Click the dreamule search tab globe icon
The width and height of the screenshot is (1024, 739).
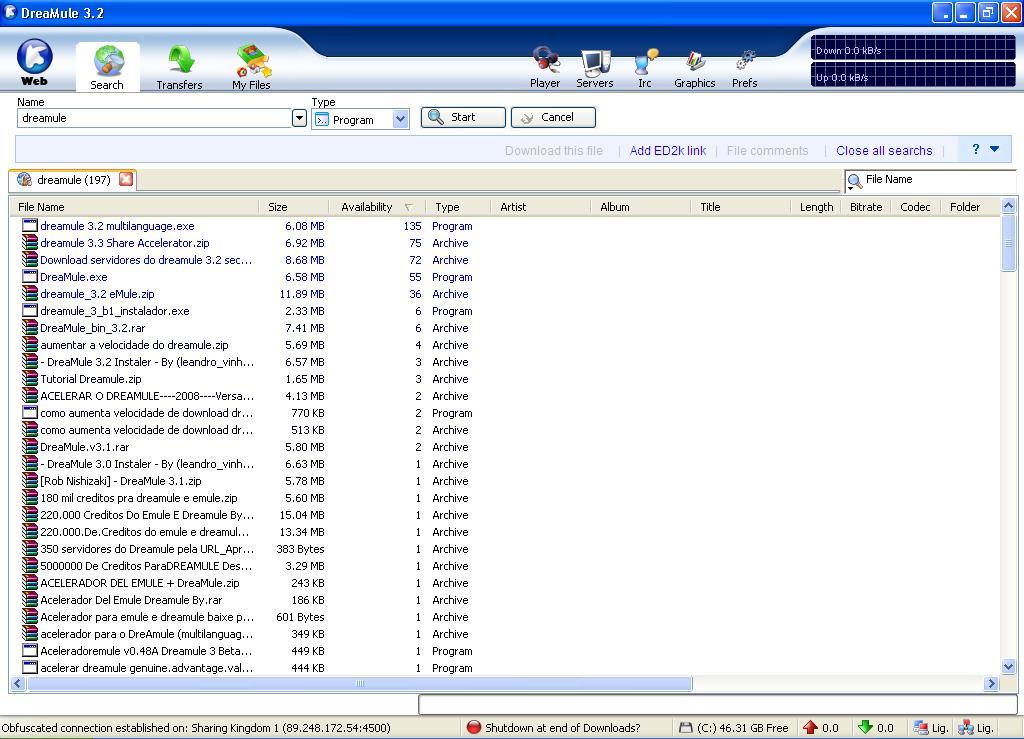point(25,180)
